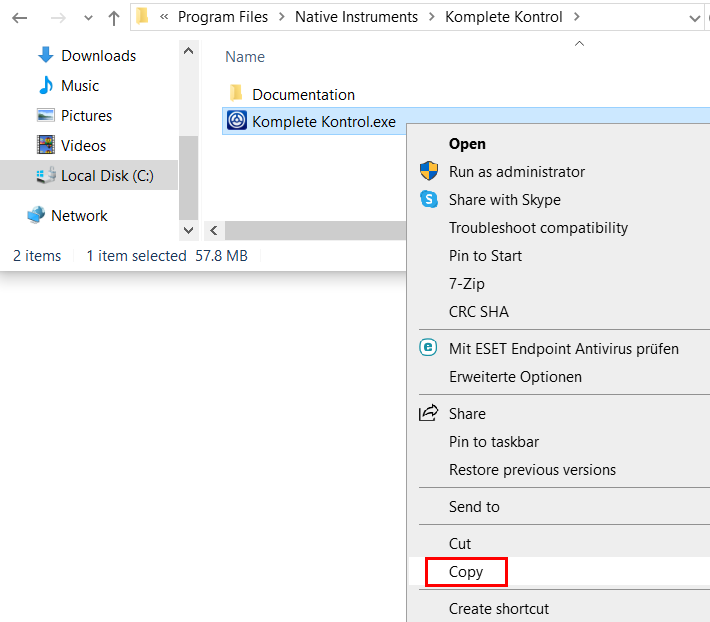Navigate to Native Instruments in breadcrumb

tap(356, 17)
